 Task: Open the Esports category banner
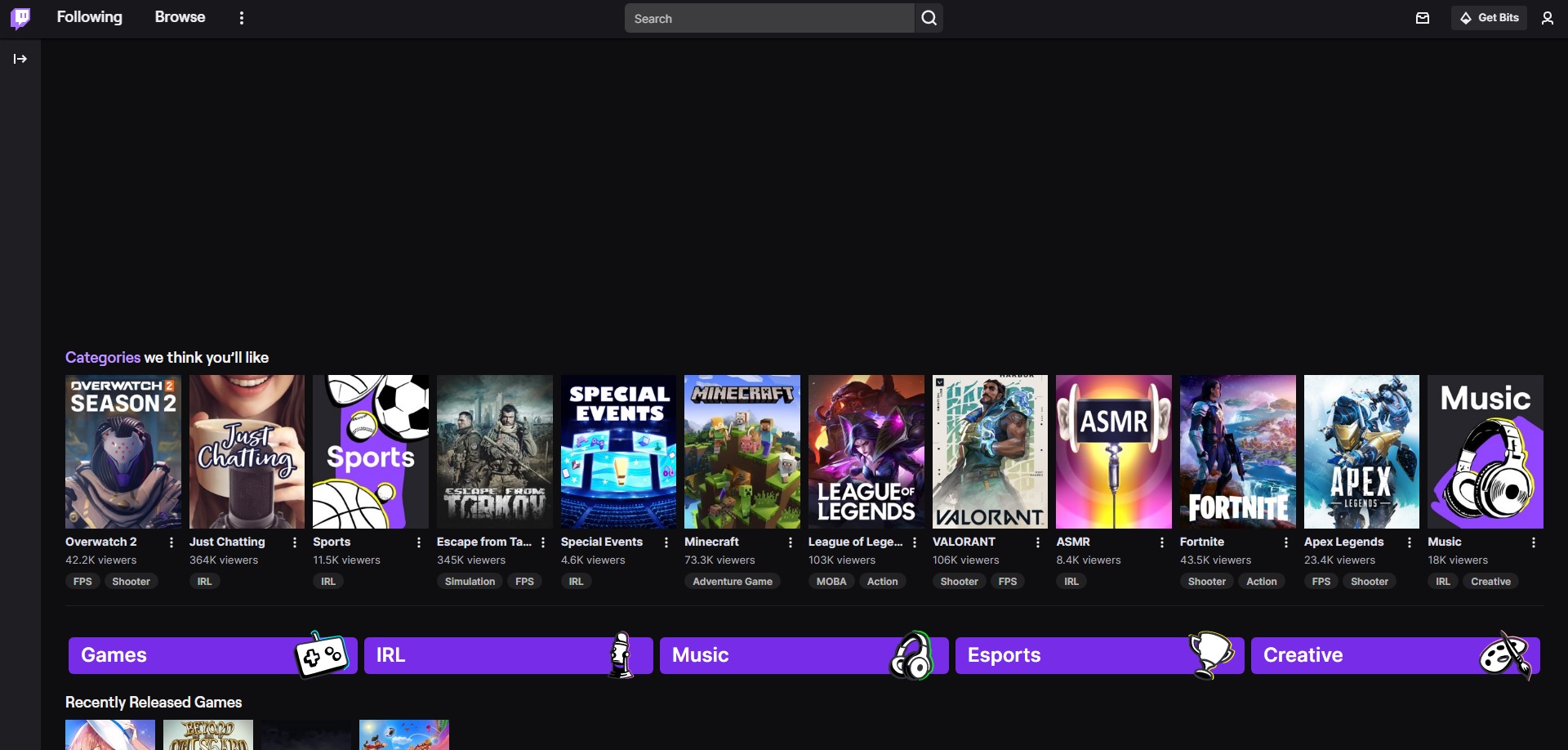[1100, 655]
